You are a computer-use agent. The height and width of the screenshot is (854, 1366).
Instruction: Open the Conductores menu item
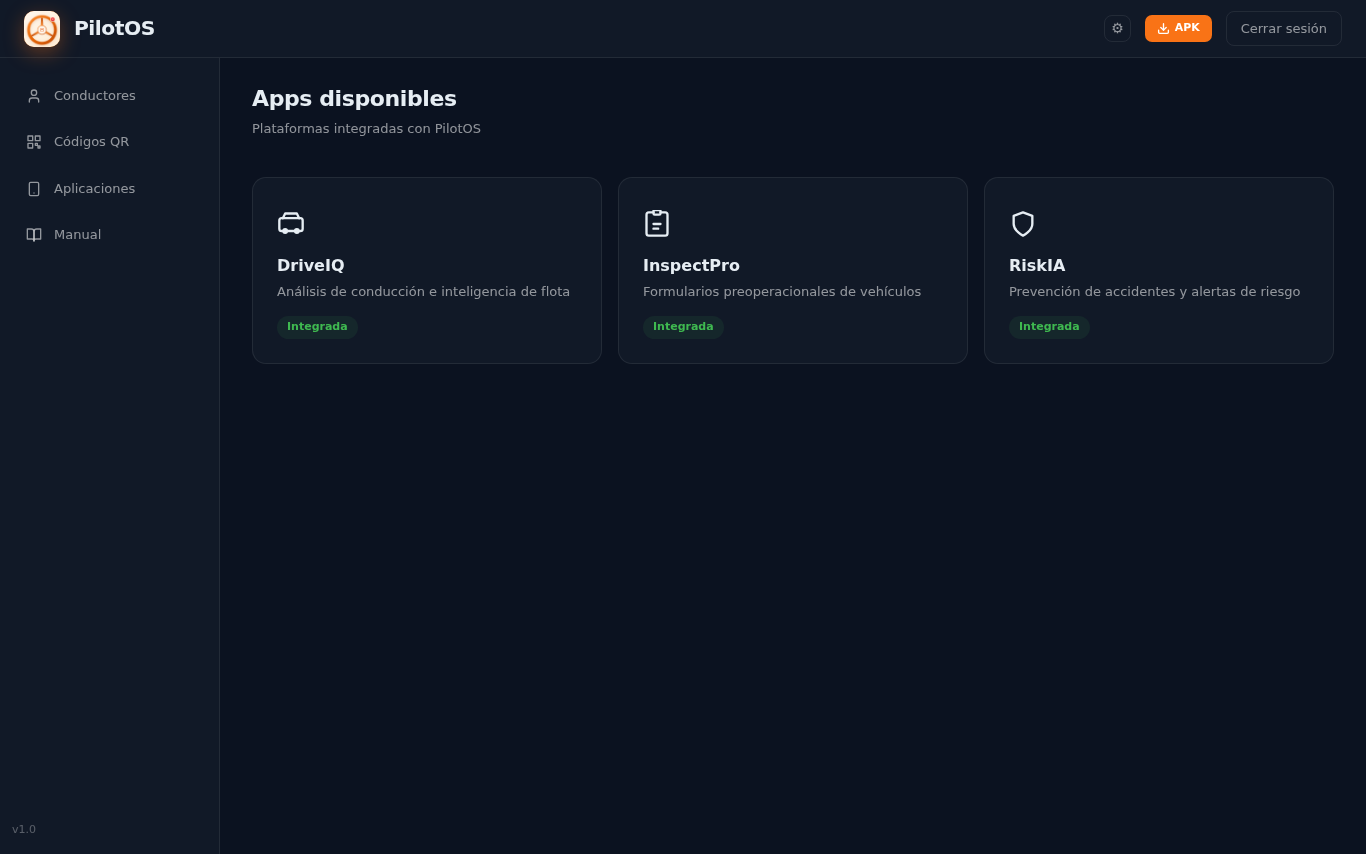point(110,96)
